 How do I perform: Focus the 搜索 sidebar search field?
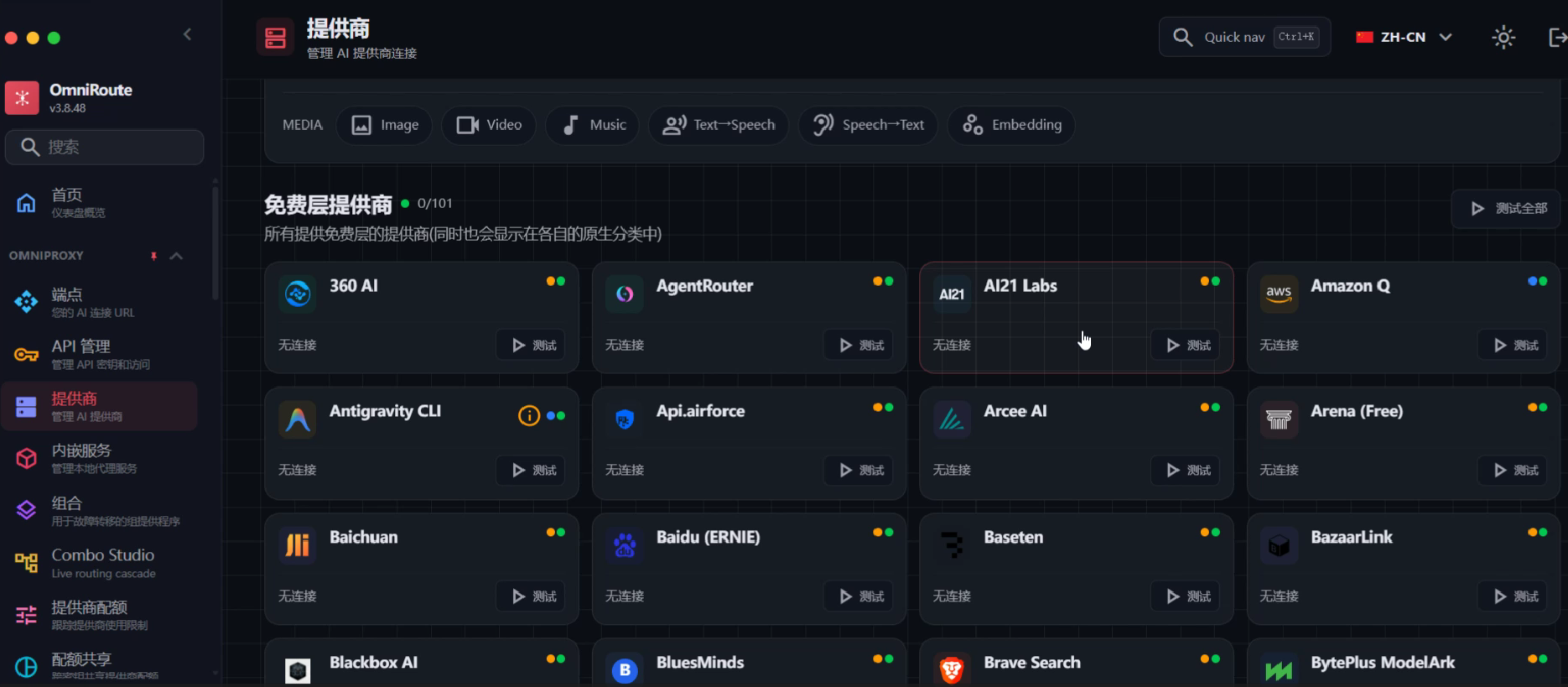pos(105,147)
